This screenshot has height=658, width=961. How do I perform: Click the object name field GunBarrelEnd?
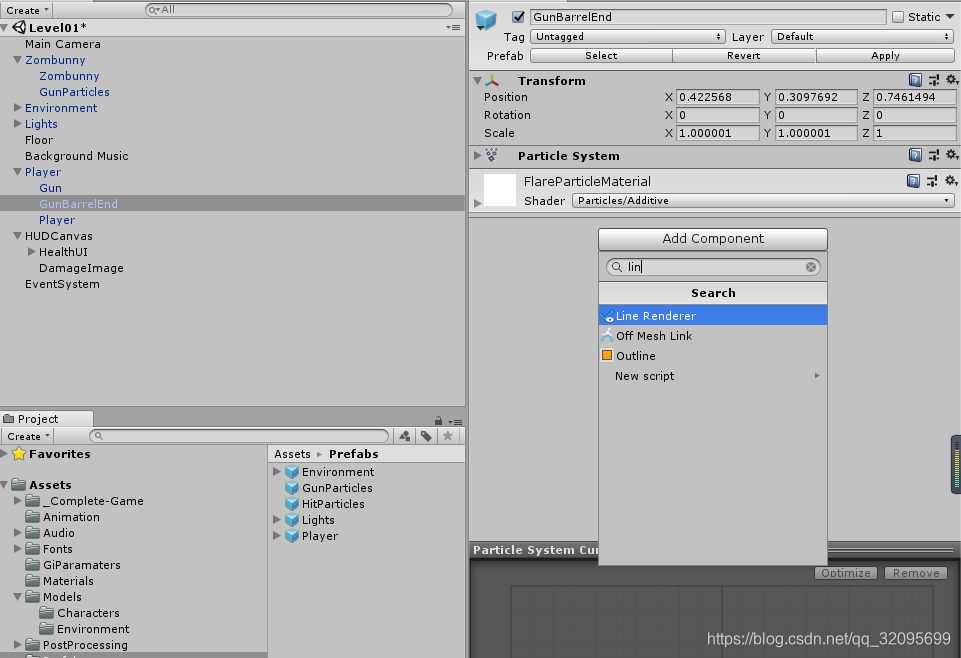point(708,17)
